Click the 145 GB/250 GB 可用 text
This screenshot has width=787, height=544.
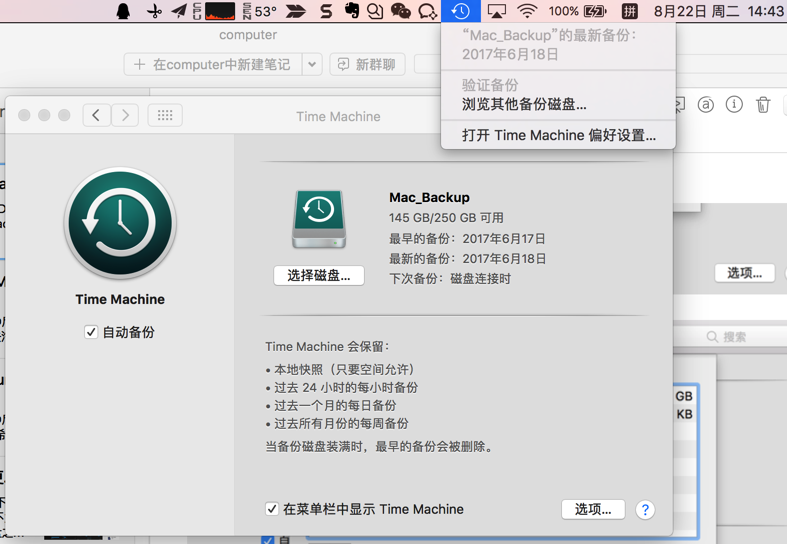(x=446, y=218)
